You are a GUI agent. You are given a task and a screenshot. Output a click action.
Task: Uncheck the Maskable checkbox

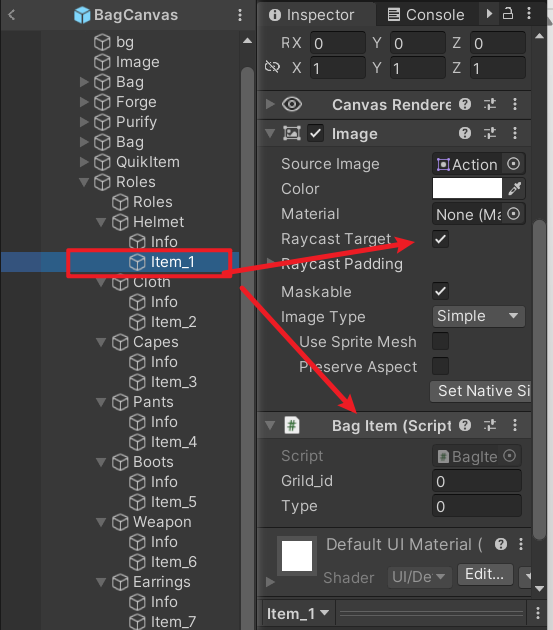440,291
